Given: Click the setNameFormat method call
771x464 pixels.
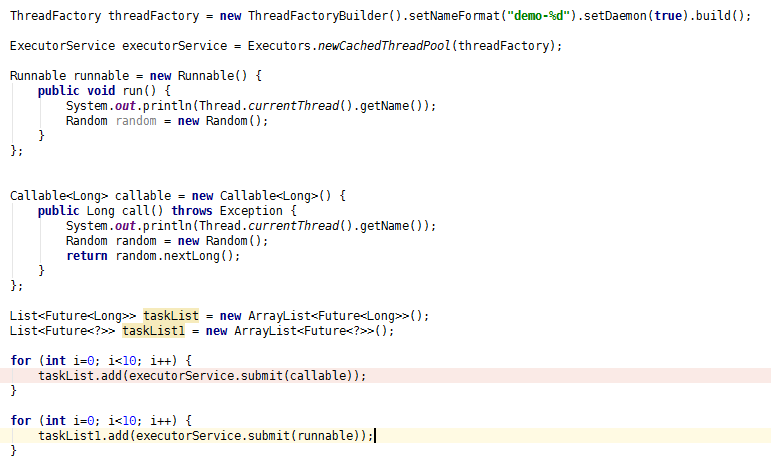Looking at the screenshot, I should pyautogui.click(x=454, y=16).
